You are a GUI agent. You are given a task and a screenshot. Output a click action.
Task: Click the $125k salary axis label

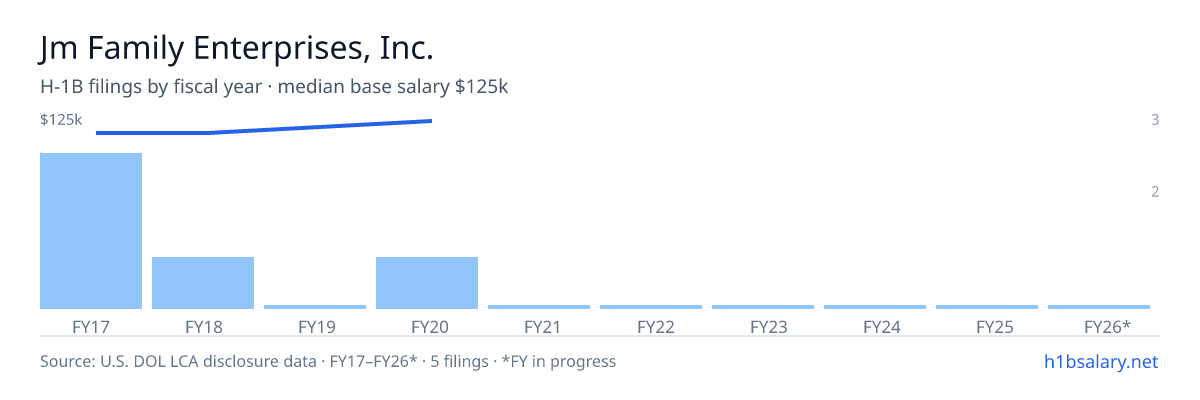pos(61,120)
